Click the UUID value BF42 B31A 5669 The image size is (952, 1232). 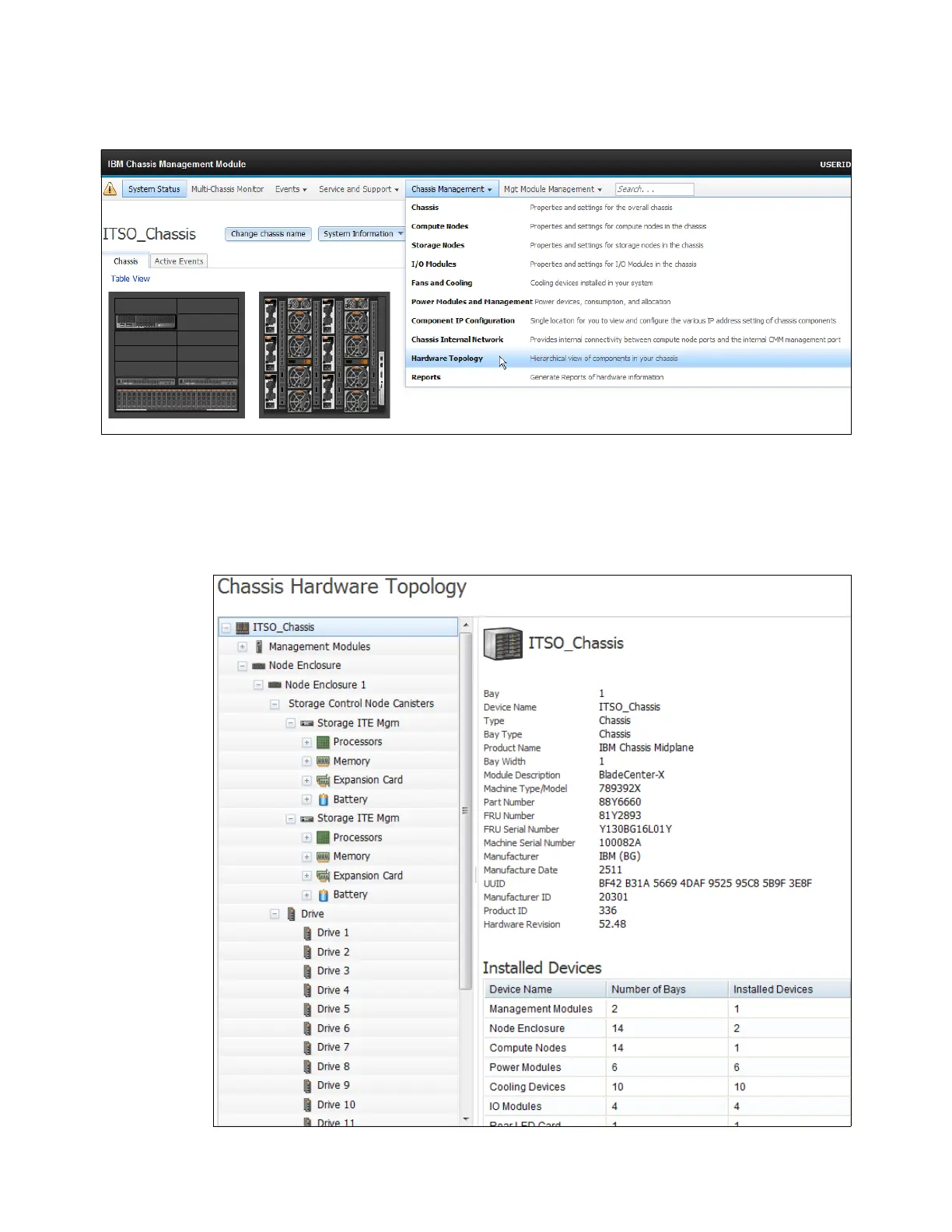(705, 884)
